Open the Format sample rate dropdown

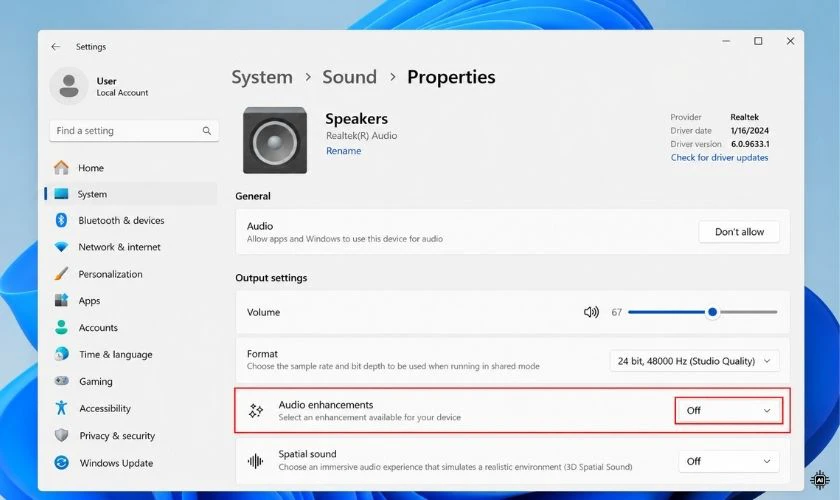[x=694, y=361]
